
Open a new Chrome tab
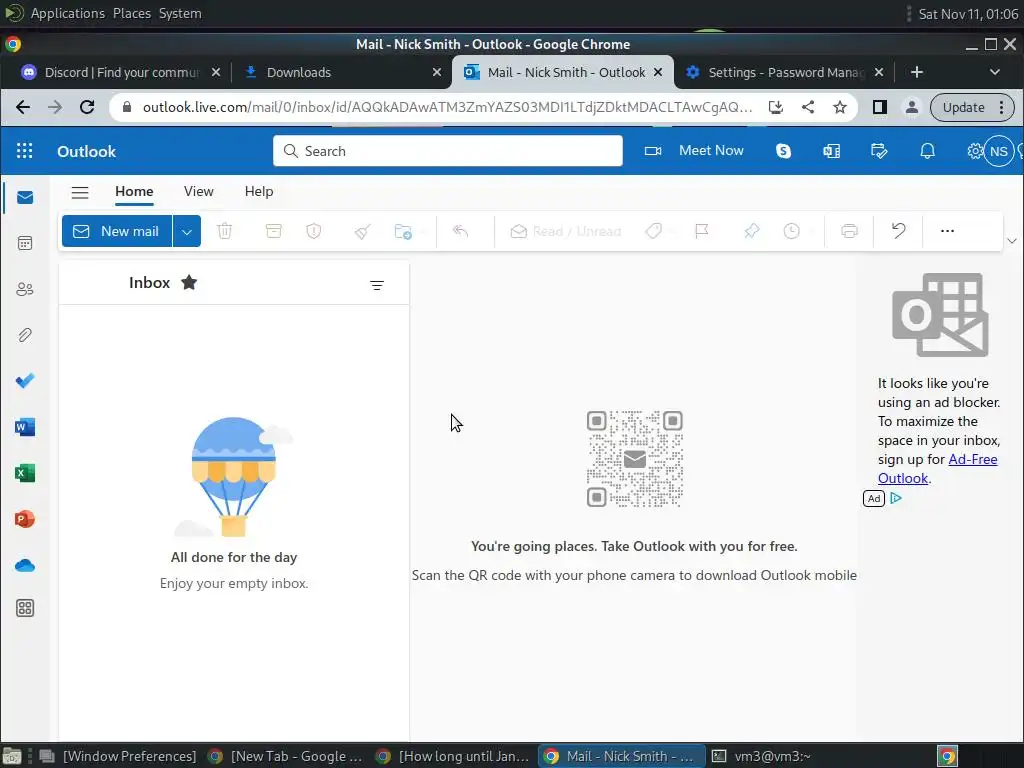coord(917,72)
